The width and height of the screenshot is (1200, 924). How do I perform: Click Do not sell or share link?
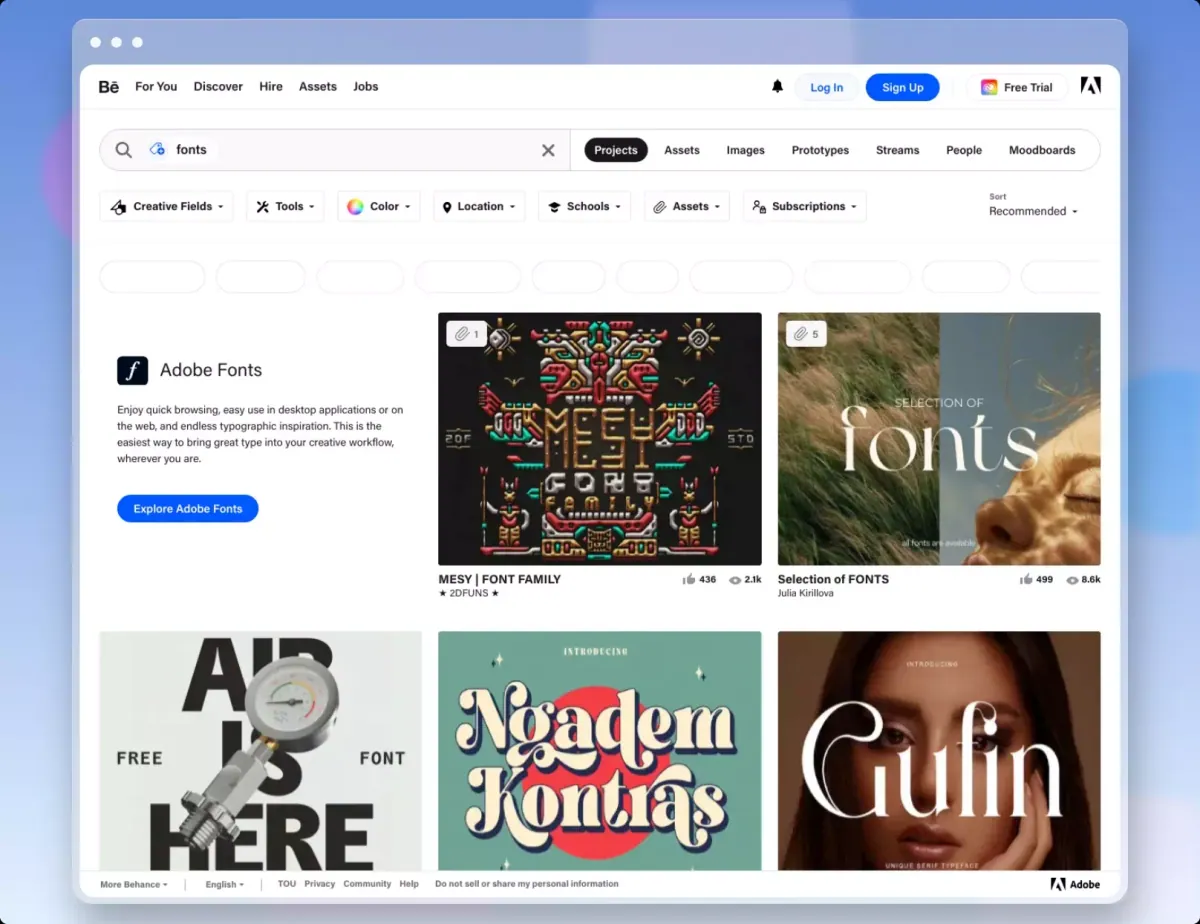(x=527, y=884)
